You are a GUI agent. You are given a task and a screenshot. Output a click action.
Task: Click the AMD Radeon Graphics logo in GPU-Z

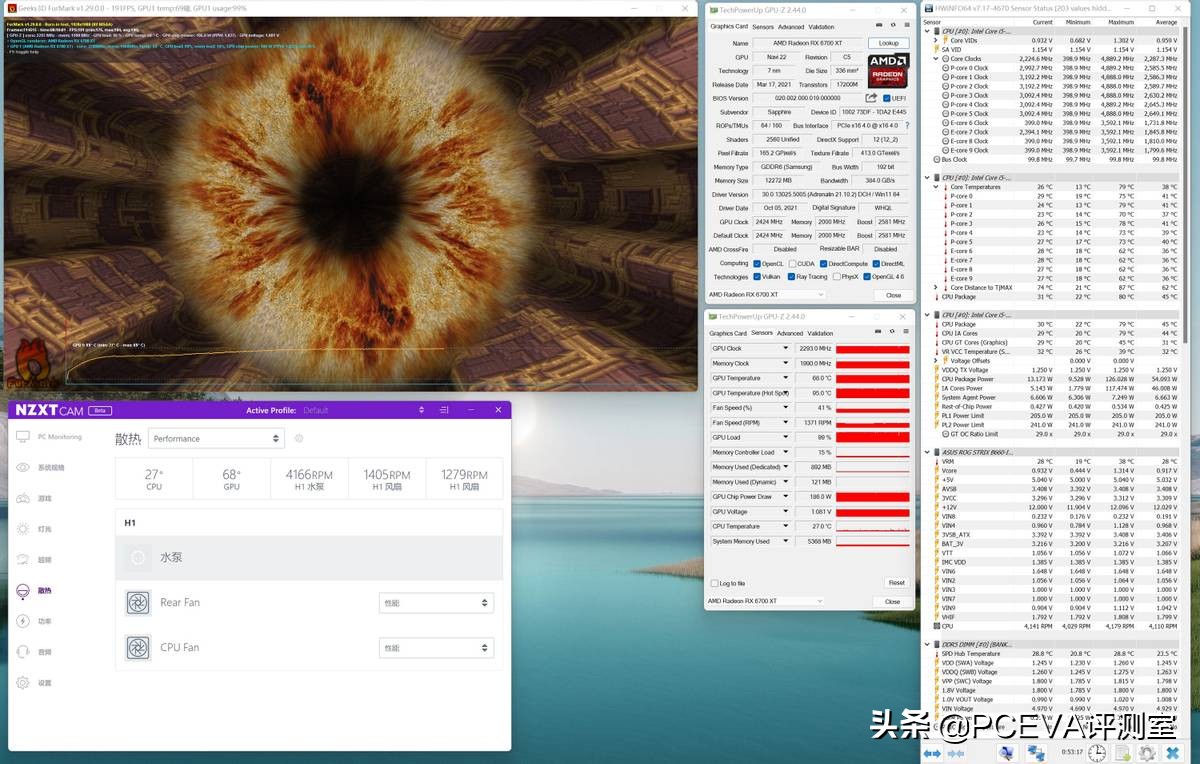(x=887, y=69)
